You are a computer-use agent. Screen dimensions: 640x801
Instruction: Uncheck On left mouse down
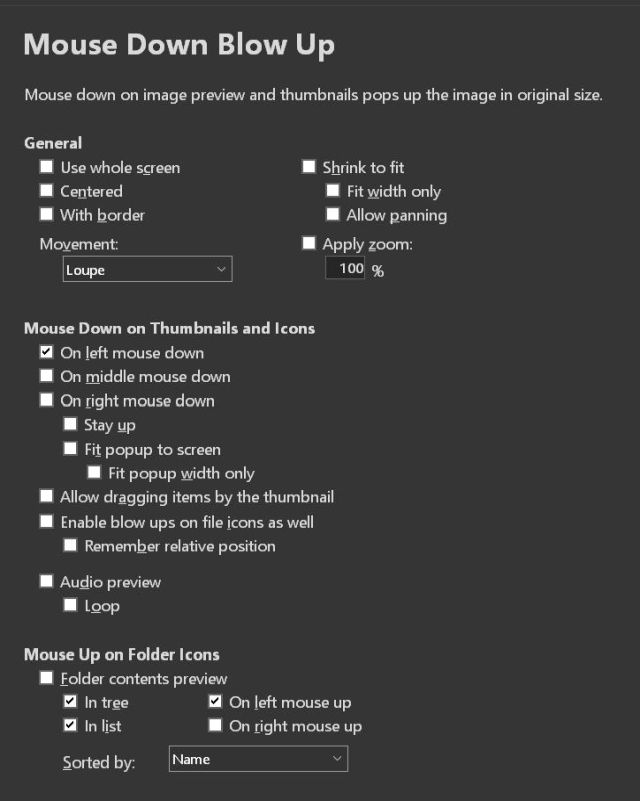(47, 353)
